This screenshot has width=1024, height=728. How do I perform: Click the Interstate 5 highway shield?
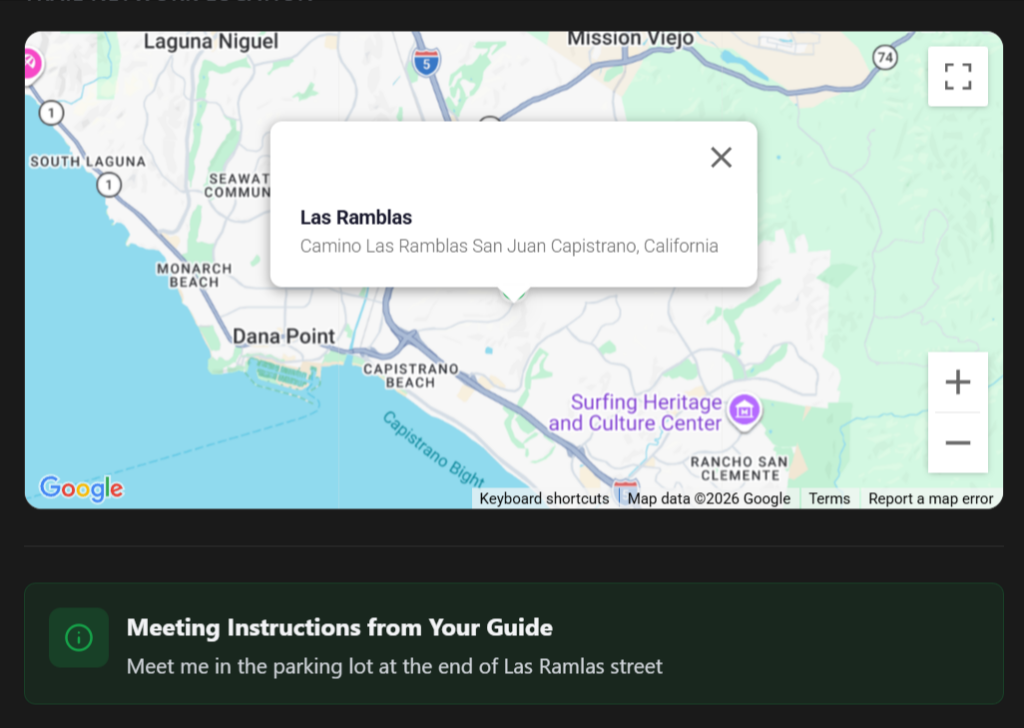[426, 62]
